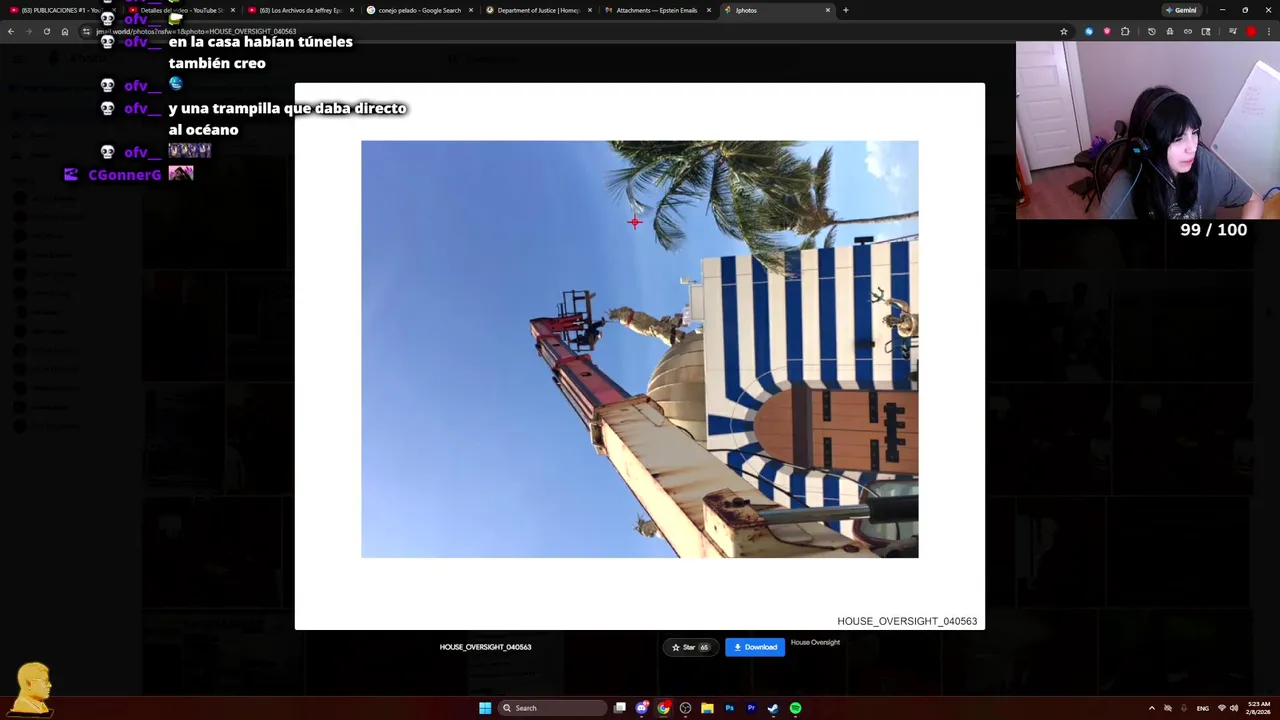Open a new browser tab
Screen dimensions: 1280x720
(846, 10)
